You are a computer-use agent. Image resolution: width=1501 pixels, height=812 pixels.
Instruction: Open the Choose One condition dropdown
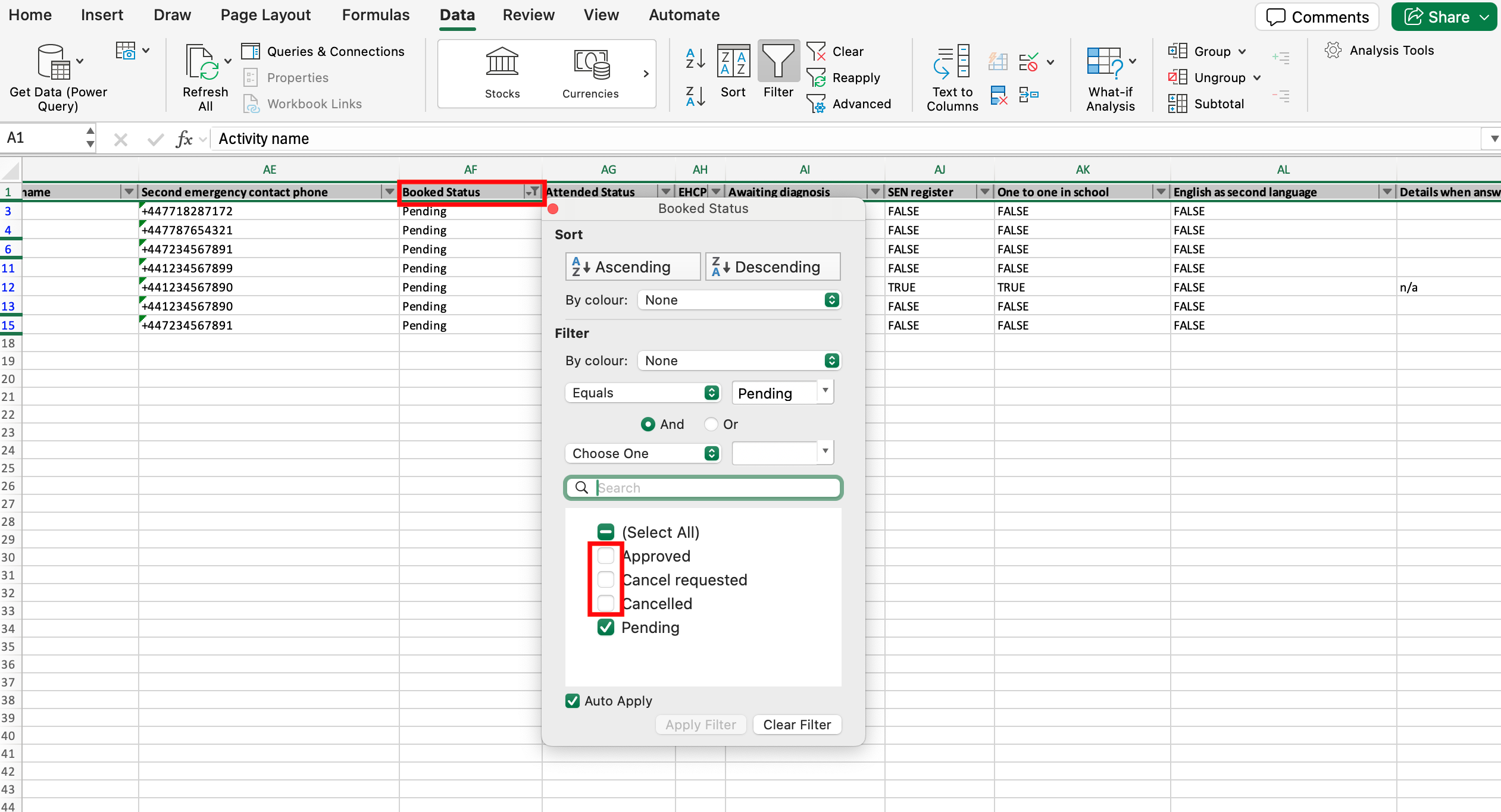point(643,453)
